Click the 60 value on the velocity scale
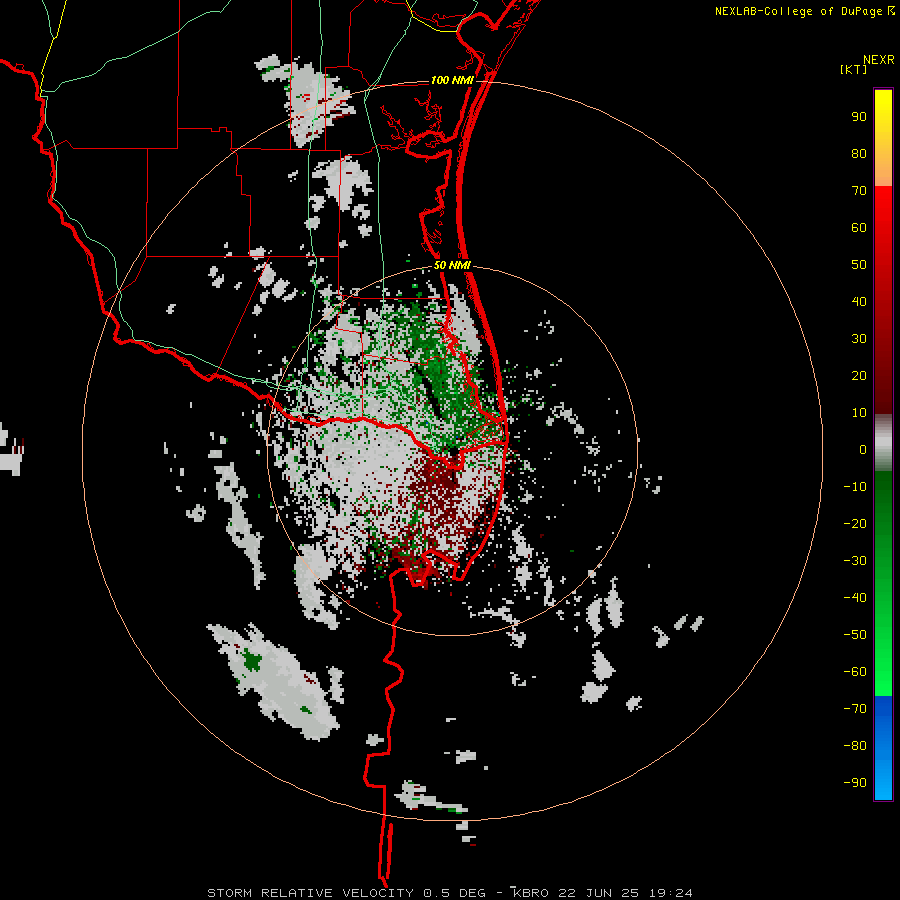Viewport: 900px width, 900px height. coord(859,228)
